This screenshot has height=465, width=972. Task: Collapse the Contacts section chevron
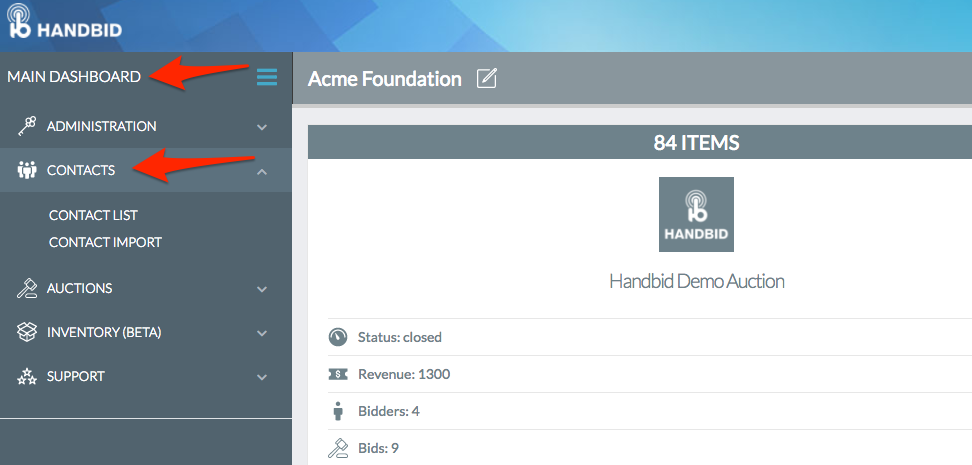[x=262, y=171]
